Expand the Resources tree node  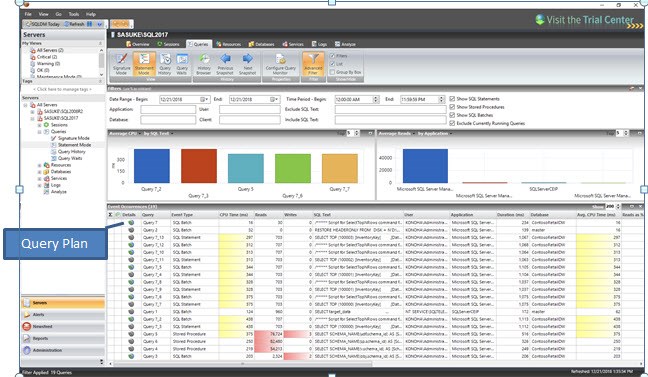click(x=40, y=165)
